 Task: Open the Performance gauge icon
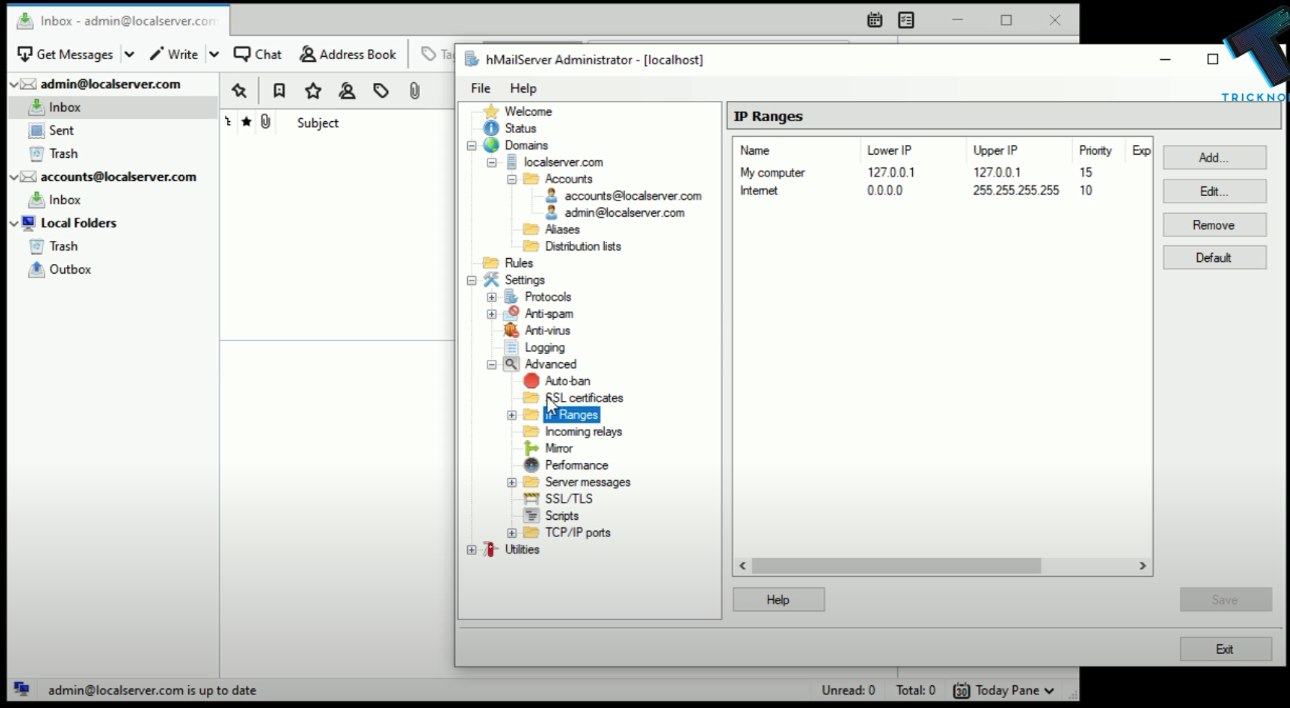click(x=531, y=465)
